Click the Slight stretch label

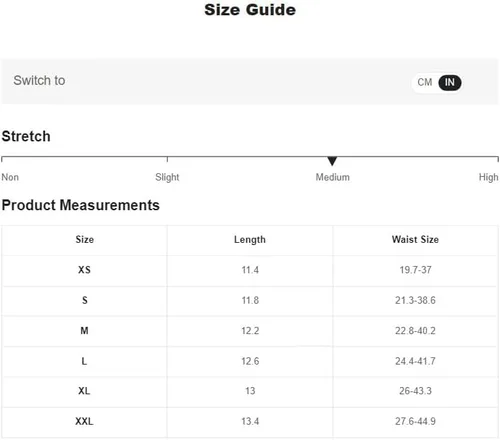coord(167,177)
